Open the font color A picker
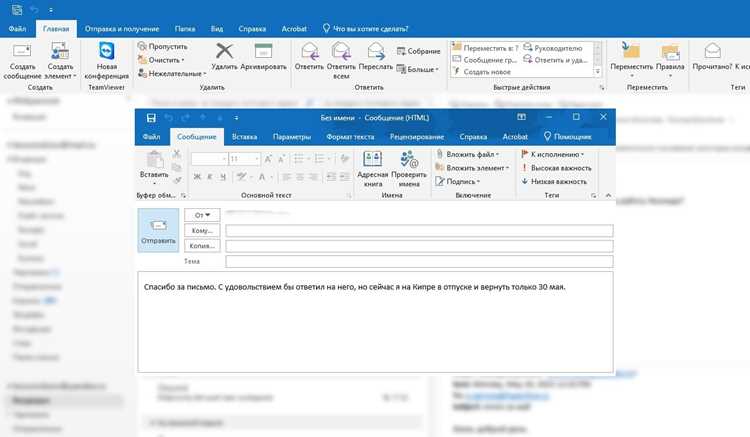This screenshot has width=750, height=437. (262, 177)
